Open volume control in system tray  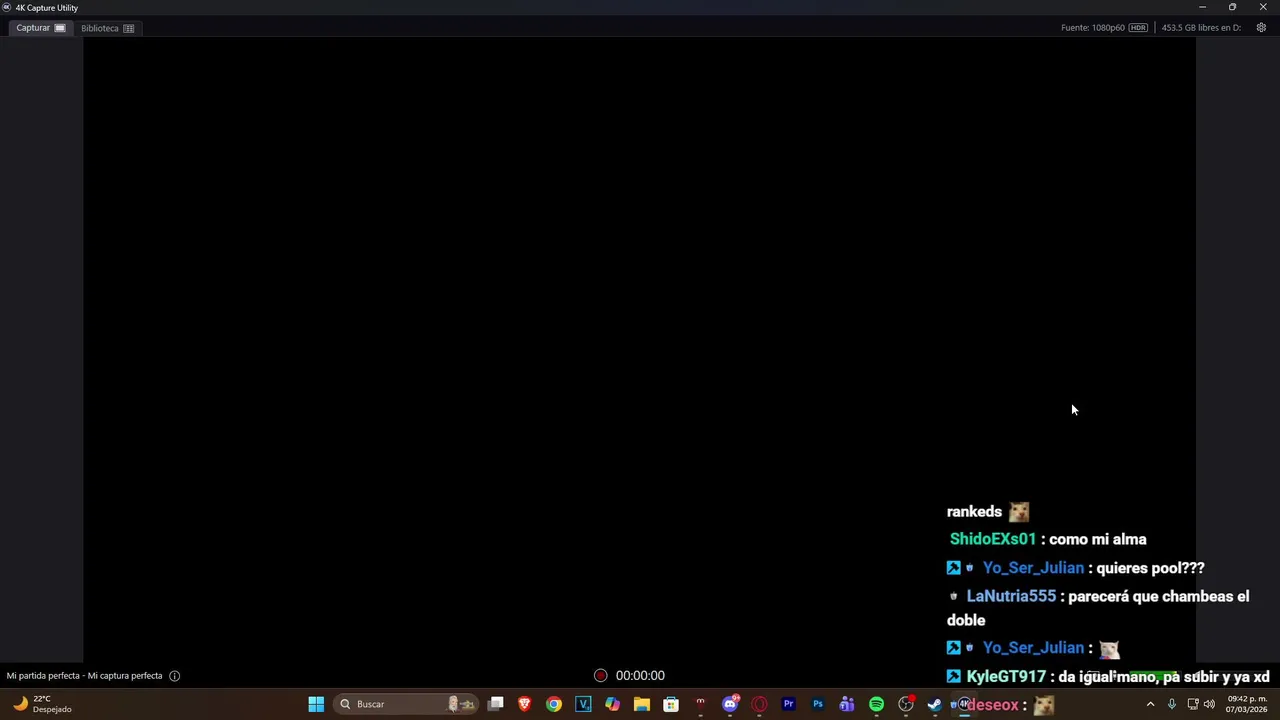pos(1209,704)
